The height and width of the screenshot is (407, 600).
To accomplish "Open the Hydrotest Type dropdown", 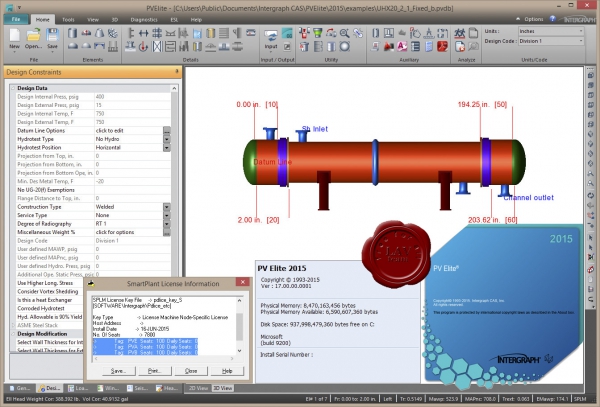I will [x=167, y=139].
